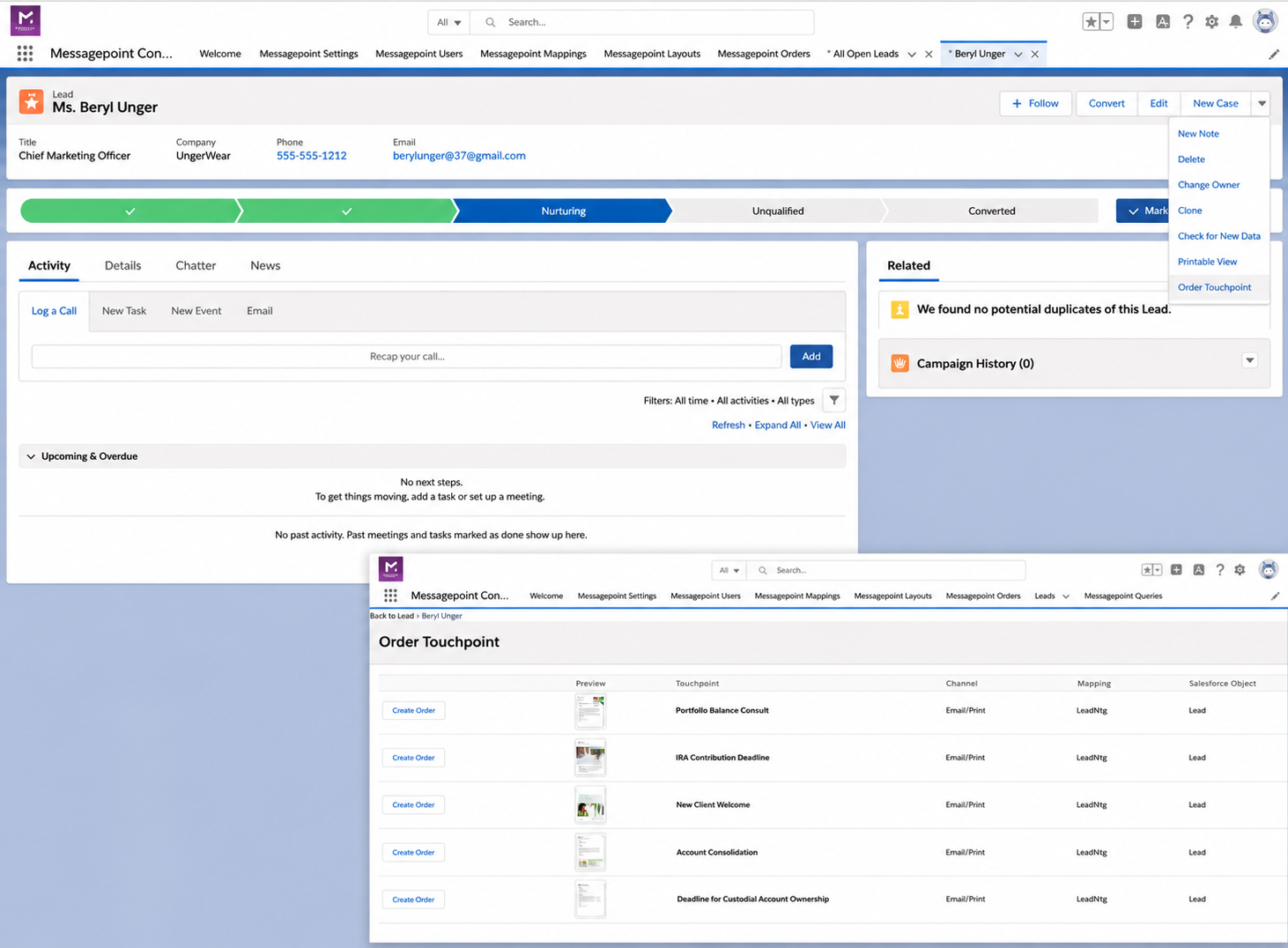
Task: Click the Follow button
Action: (x=1035, y=103)
